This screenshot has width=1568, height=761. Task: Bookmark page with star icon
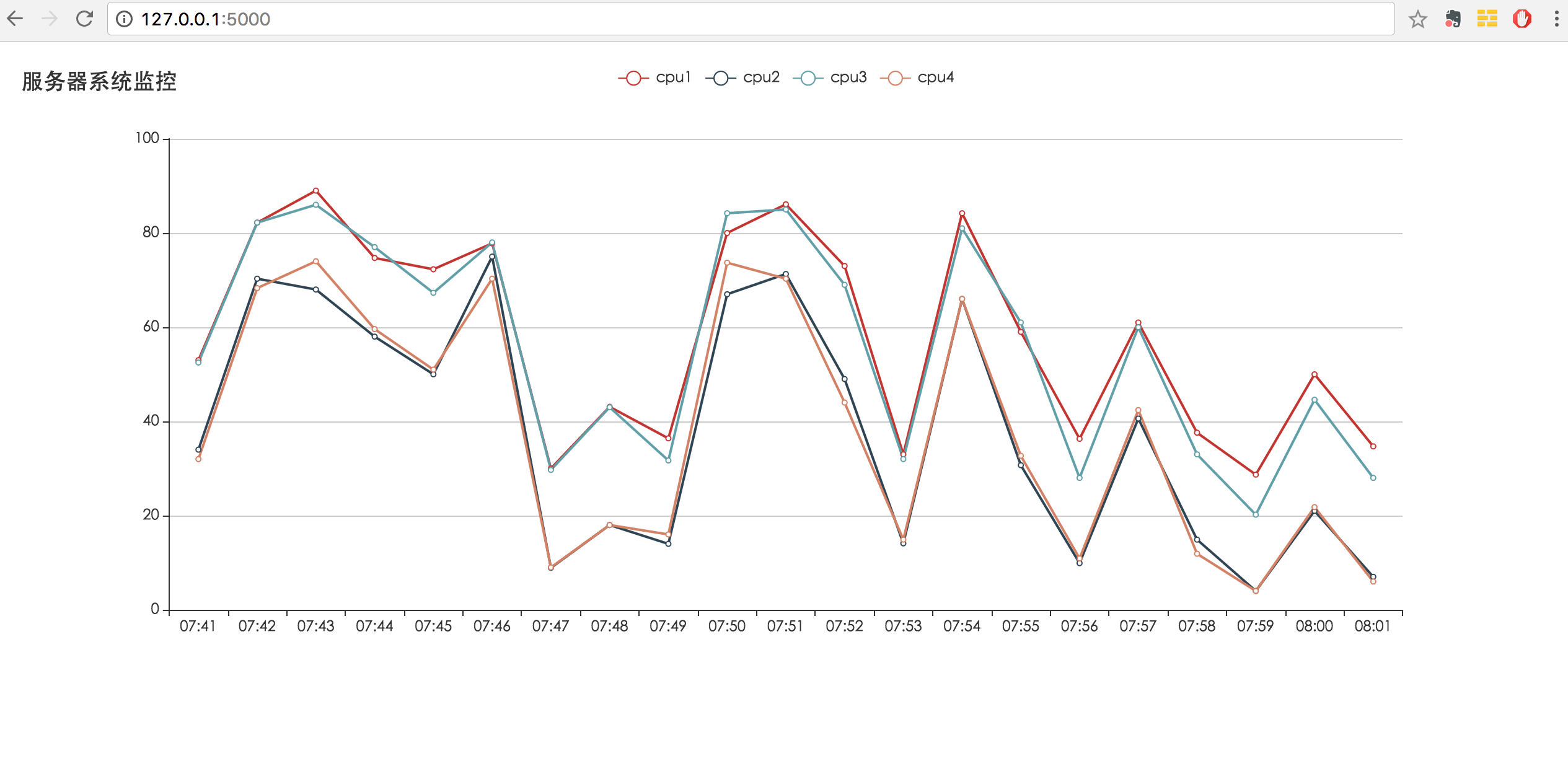point(1417,19)
